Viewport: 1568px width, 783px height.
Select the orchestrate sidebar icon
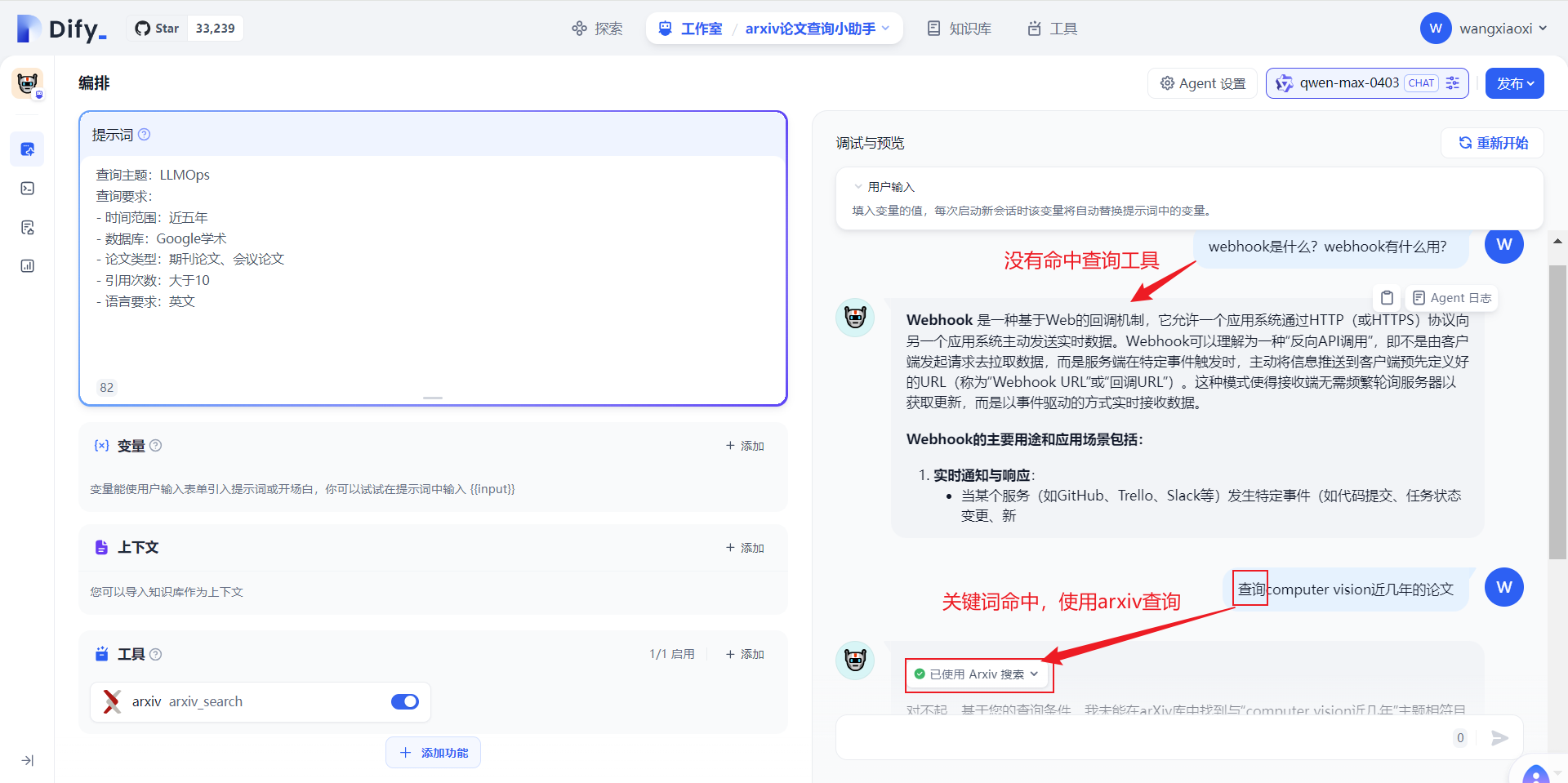coord(27,149)
